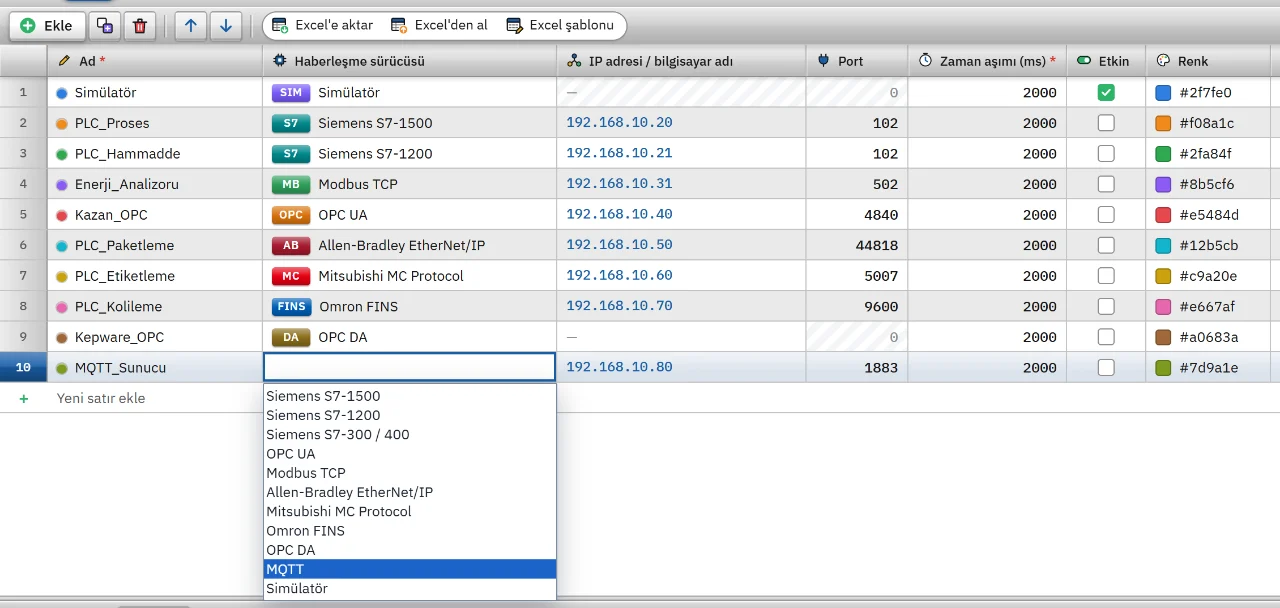Enable Etkin checkbox for PLC_Proses

click(1106, 123)
